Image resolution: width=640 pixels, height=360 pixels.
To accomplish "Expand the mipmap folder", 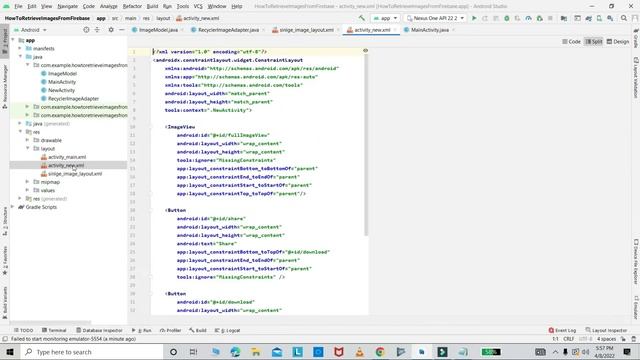I will click(27, 182).
